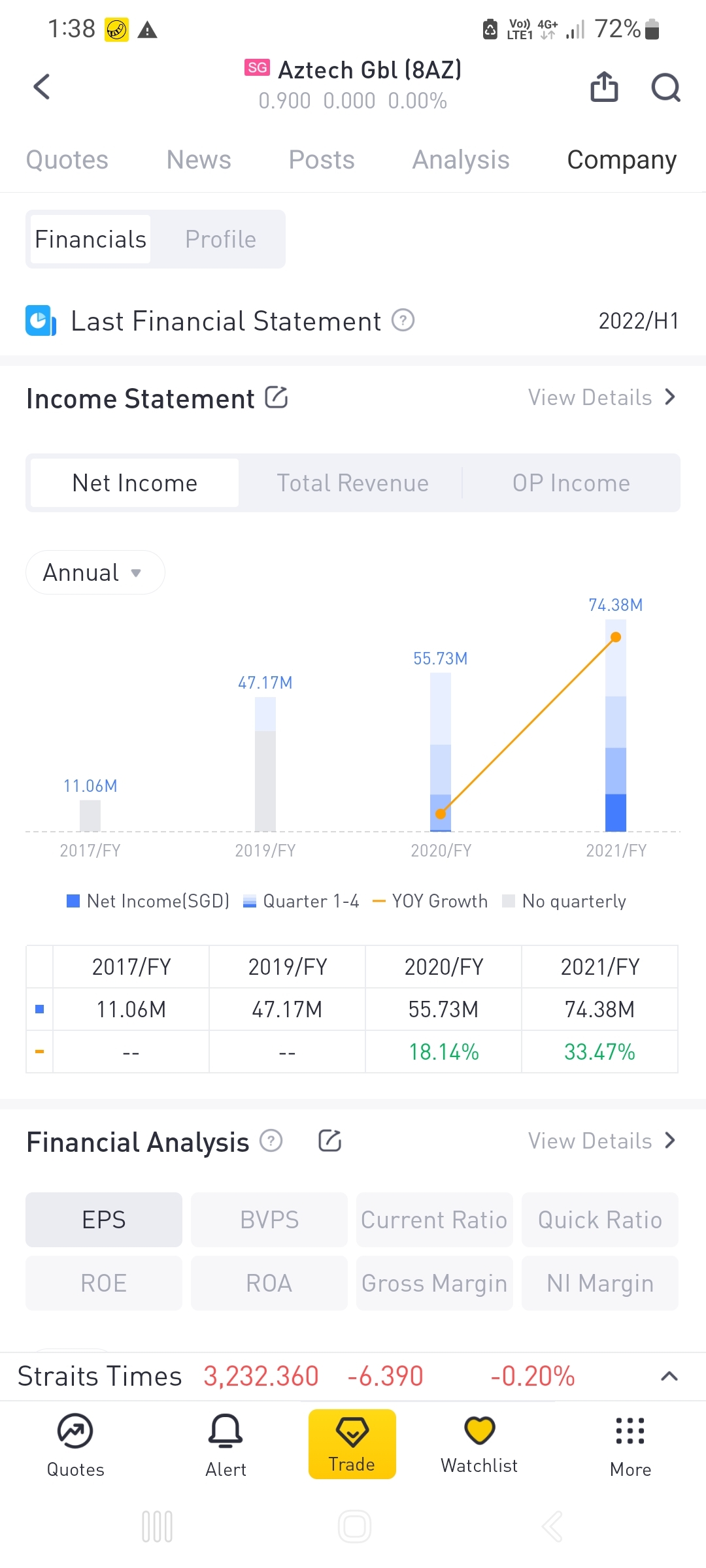Image resolution: width=706 pixels, height=1568 pixels.
Task: Tap Net Income(SGD) blue legend swatch
Action: [x=73, y=901]
